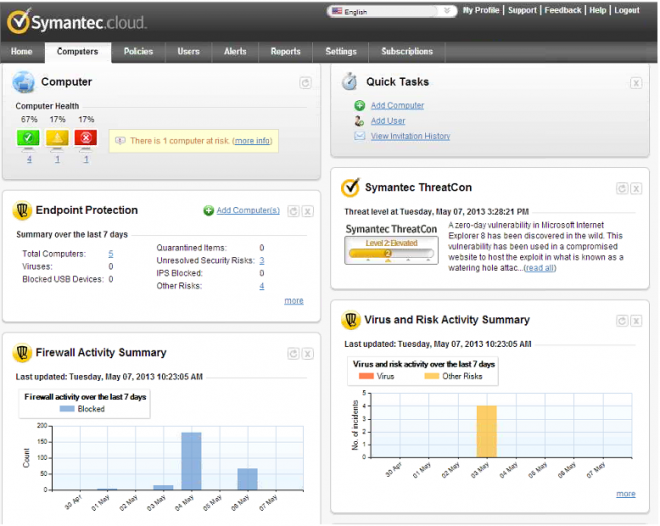Open the Settings tab
This screenshot has height=526, width=660.
point(341,51)
